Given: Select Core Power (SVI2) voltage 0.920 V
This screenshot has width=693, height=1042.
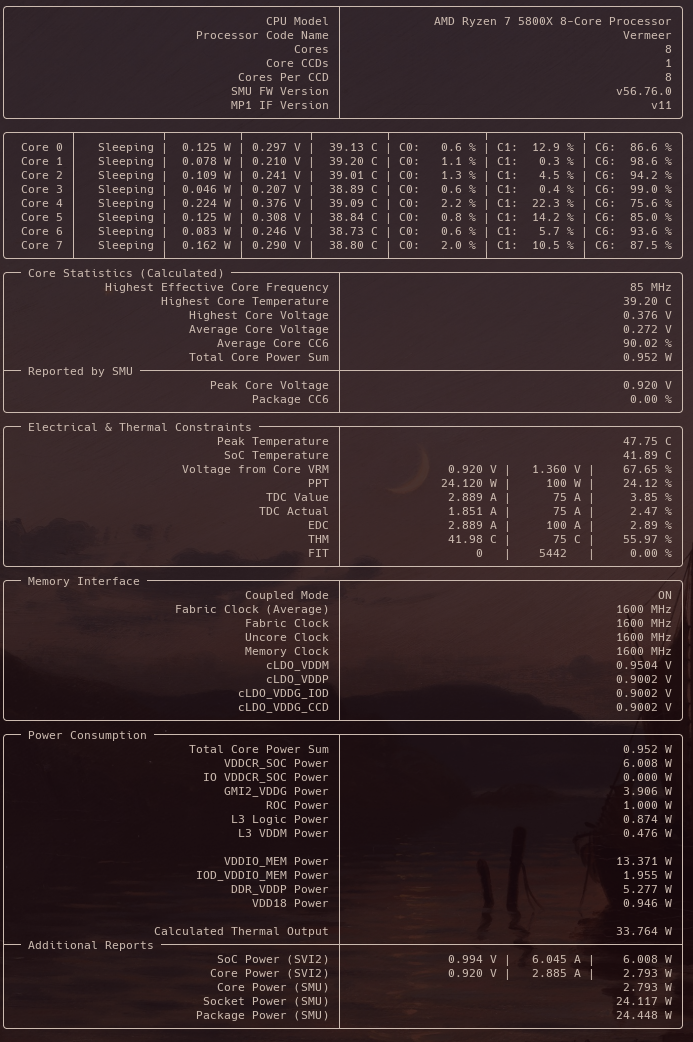Looking at the screenshot, I should point(472,973).
